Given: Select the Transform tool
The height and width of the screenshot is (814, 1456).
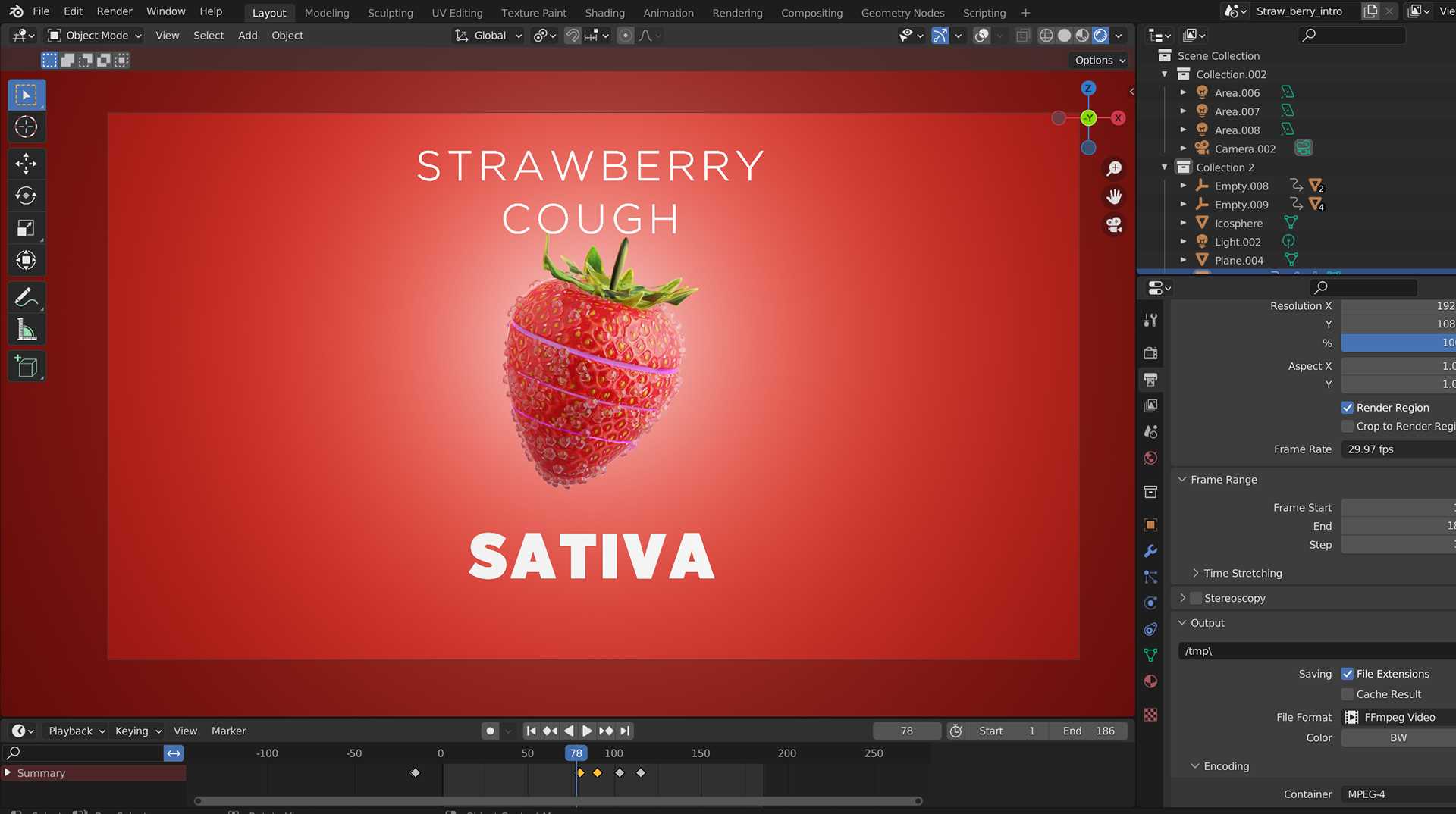Looking at the screenshot, I should [27, 261].
